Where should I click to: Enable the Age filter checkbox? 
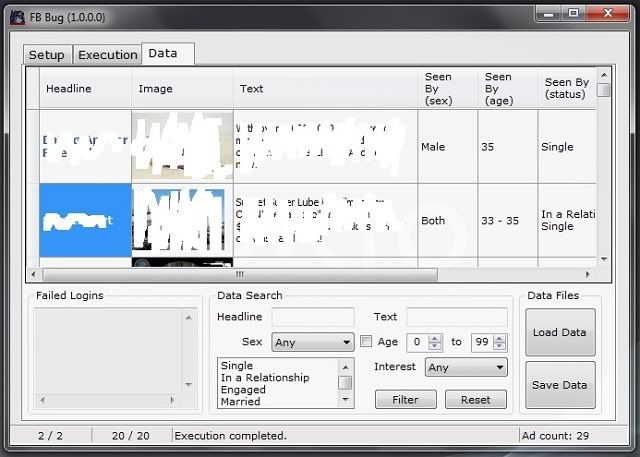(x=366, y=342)
